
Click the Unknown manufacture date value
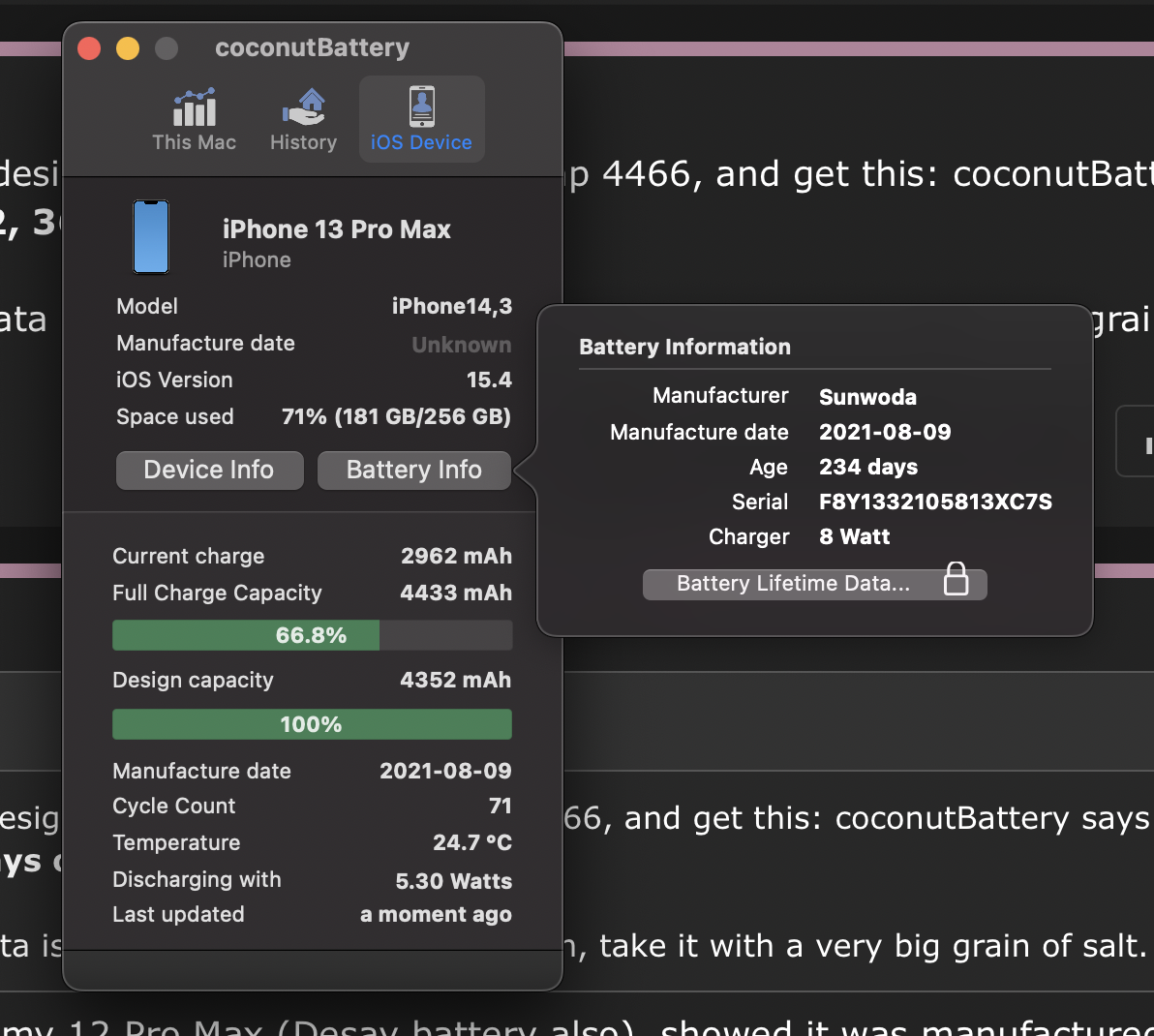coord(462,345)
